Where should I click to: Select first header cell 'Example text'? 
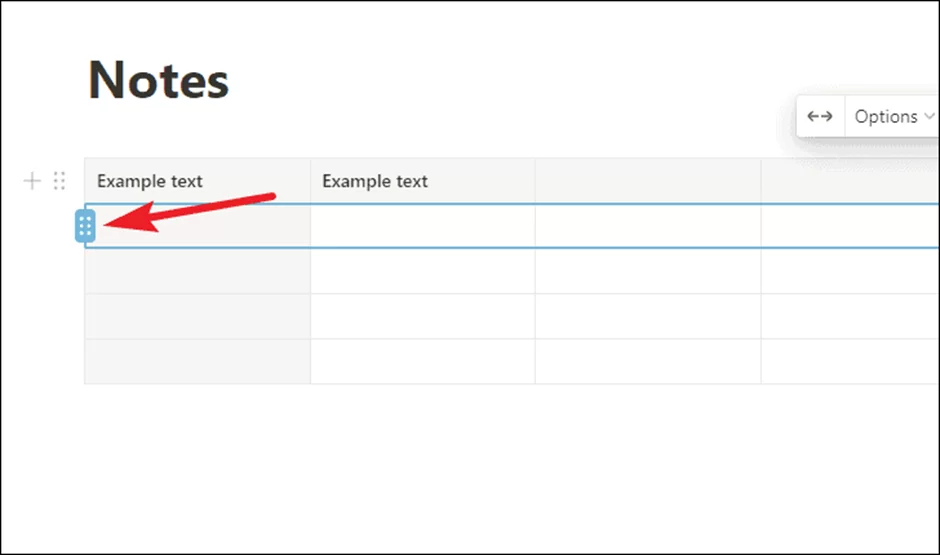(x=197, y=181)
